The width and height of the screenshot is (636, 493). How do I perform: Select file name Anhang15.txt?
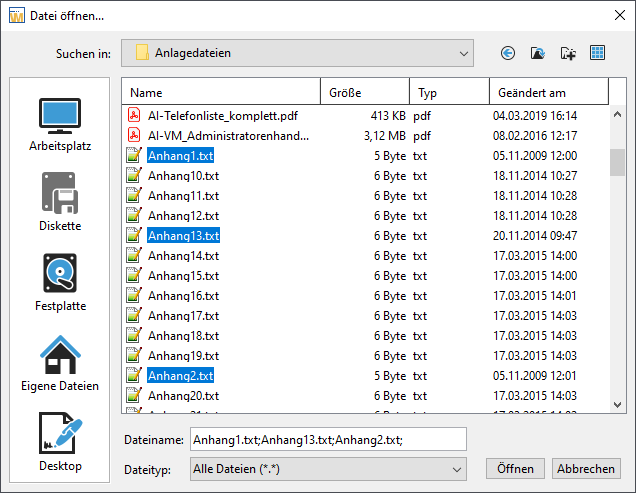[x=183, y=276]
